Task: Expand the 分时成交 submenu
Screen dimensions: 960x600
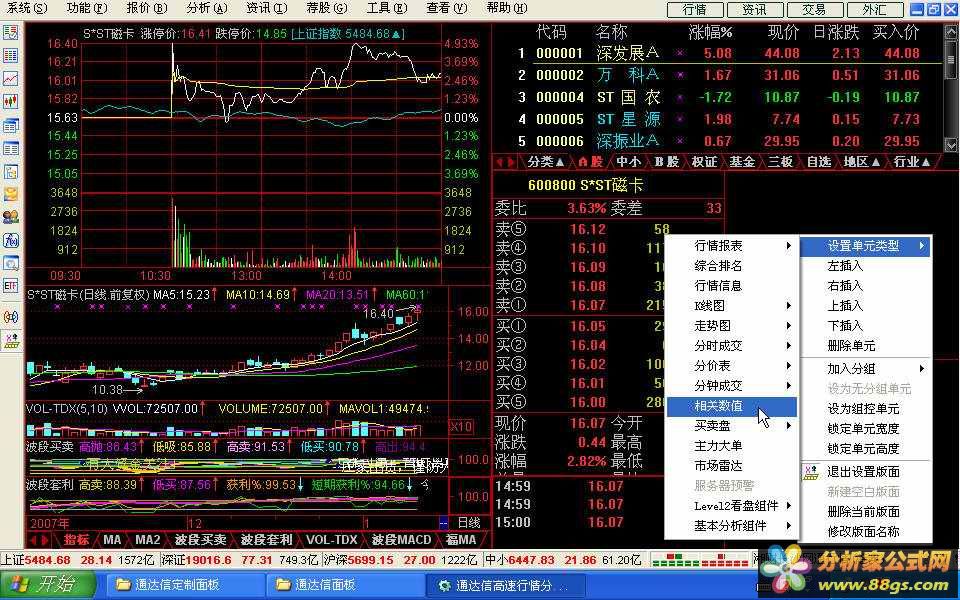Action: click(x=732, y=346)
